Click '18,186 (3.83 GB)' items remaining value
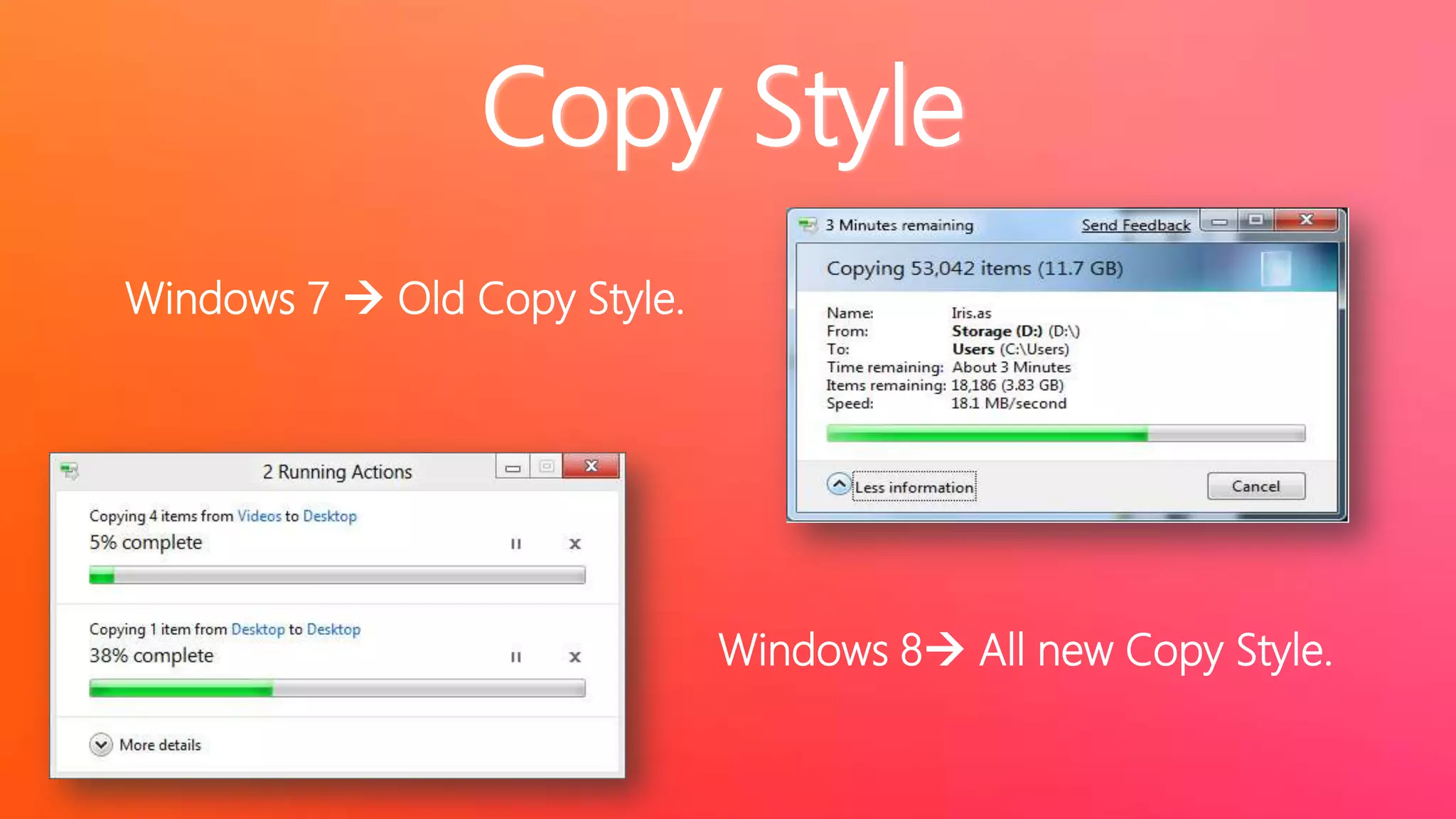Screen dimensions: 1456x819 pyautogui.click(x=1007, y=385)
